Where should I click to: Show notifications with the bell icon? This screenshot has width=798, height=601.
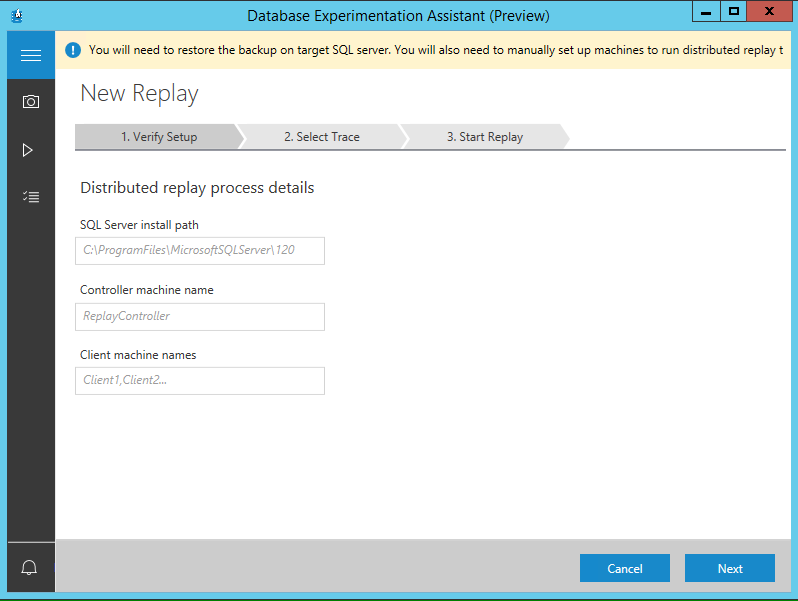point(29,568)
